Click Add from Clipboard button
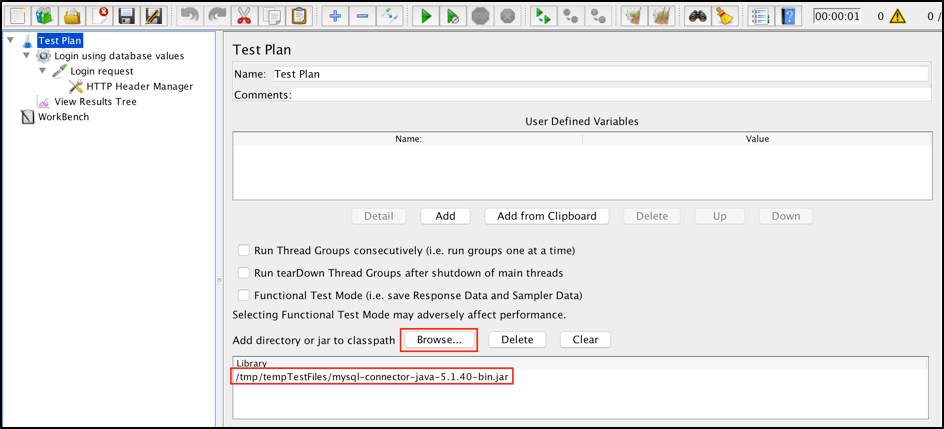Screen dimensions: 944x429 (547, 216)
